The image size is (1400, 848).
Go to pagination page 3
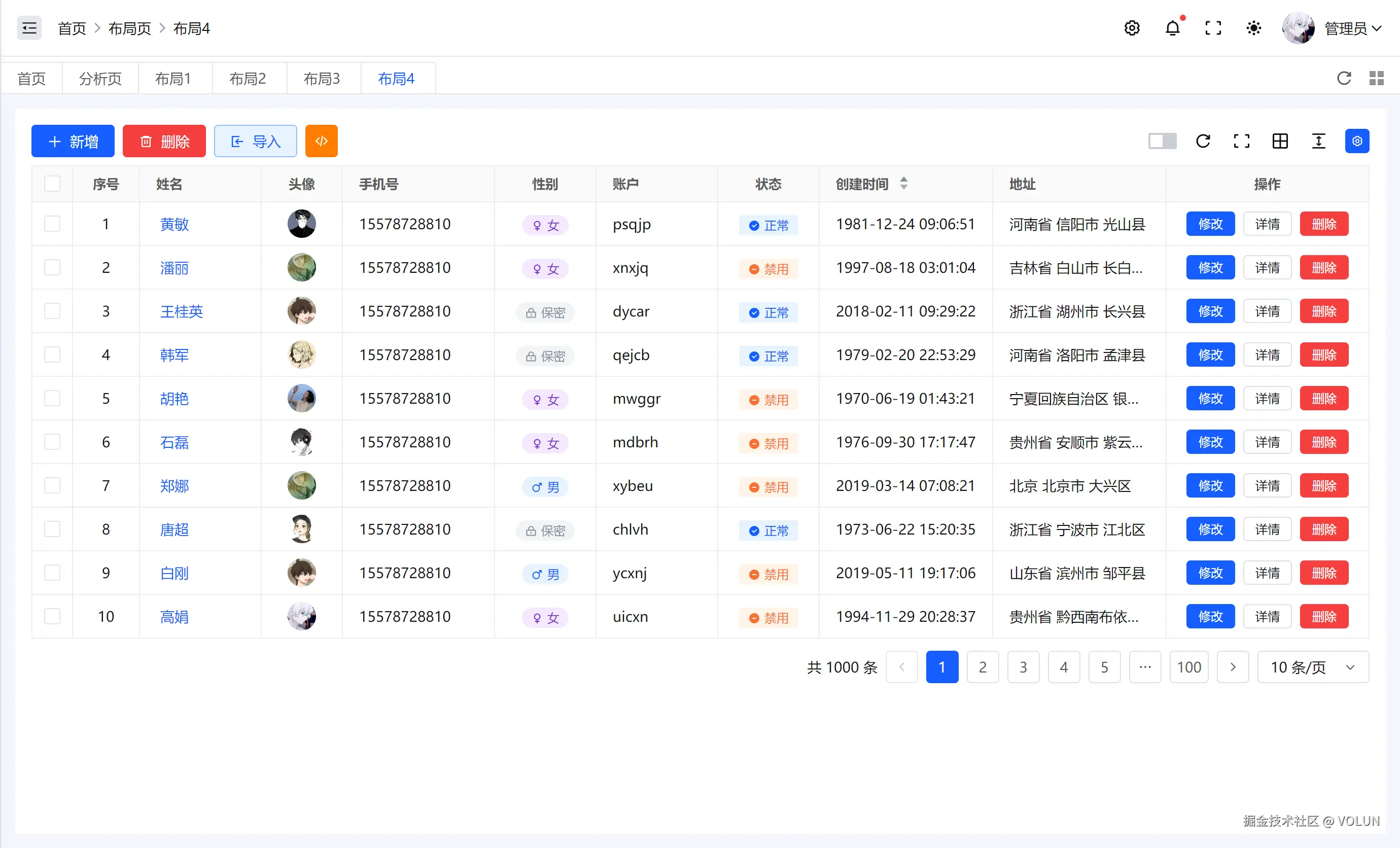click(1023, 667)
